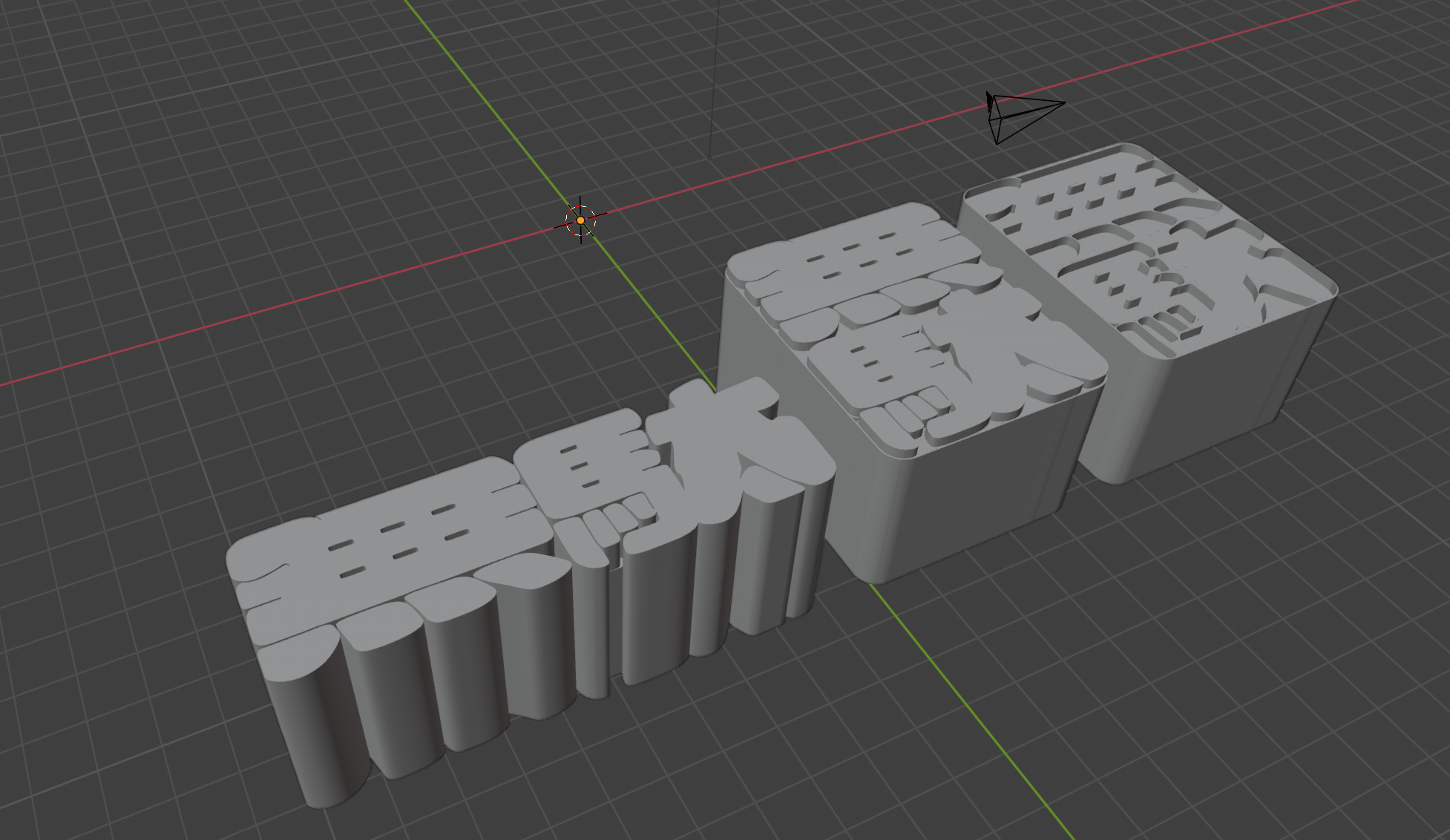Click the orange object origin dot
Screen dimensions: 1450x840
coord(580,220)
